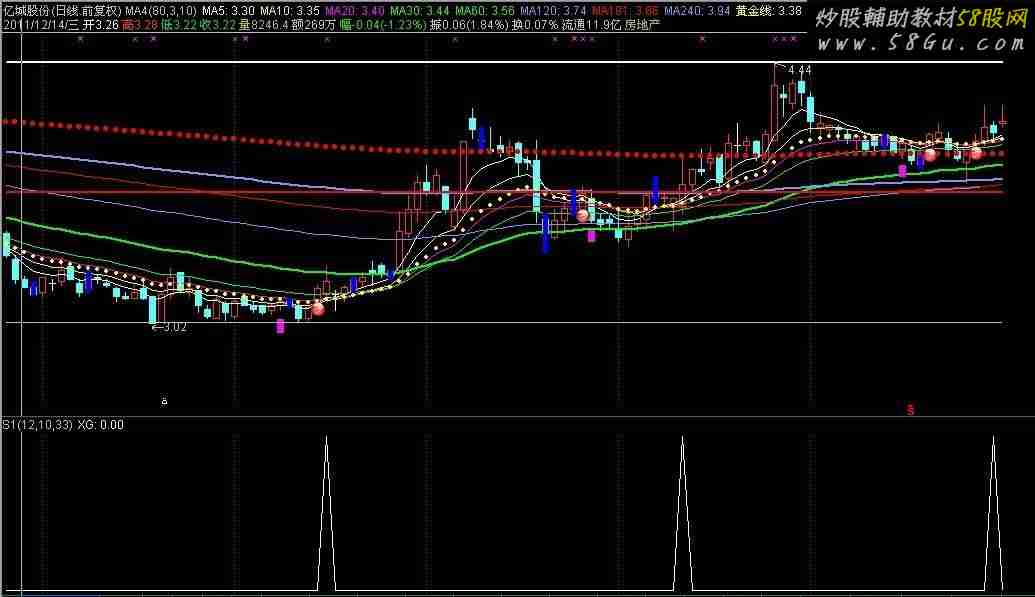Click the small white marker below the 3.02 low
This screenshot has height=597, width=1035.
(x=163, y=402)
